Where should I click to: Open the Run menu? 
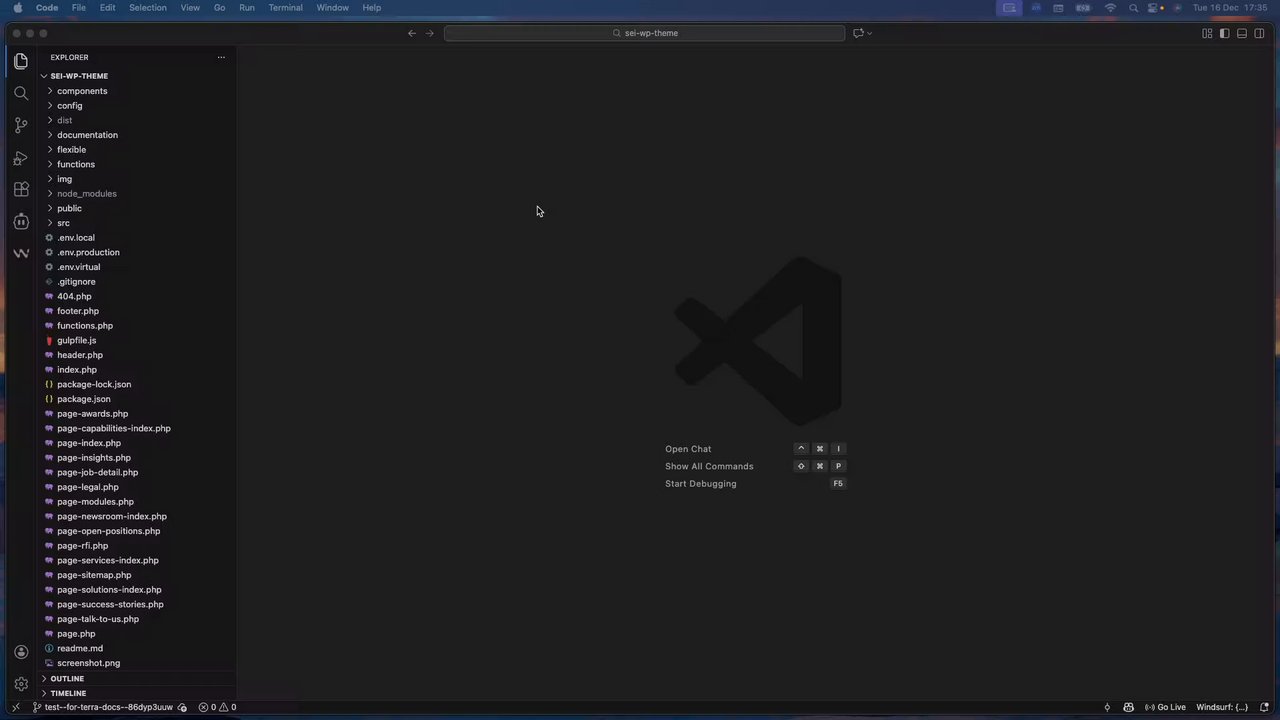(246, 7)
